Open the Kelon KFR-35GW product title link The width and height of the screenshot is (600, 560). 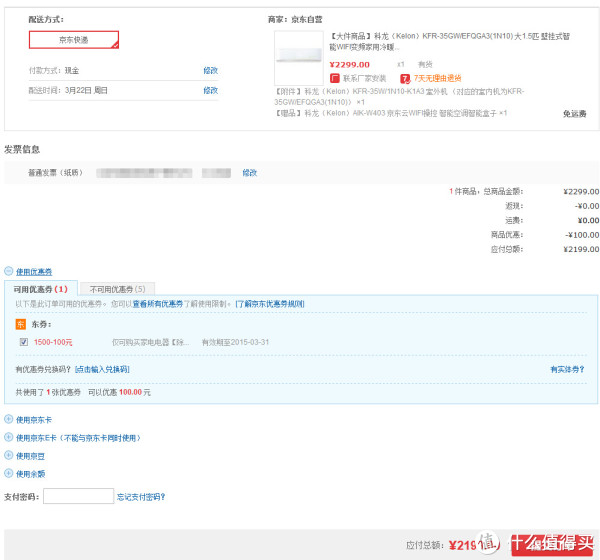(x=450, y=41)
